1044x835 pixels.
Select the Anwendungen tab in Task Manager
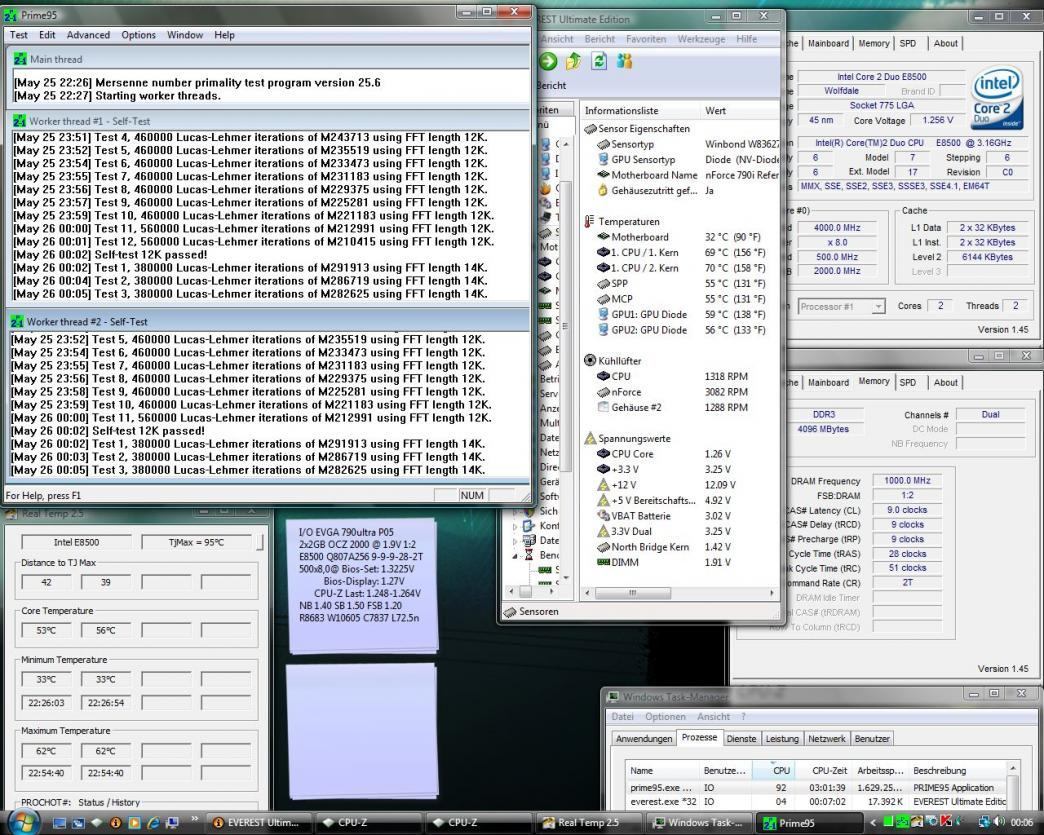tap(644, 739)
